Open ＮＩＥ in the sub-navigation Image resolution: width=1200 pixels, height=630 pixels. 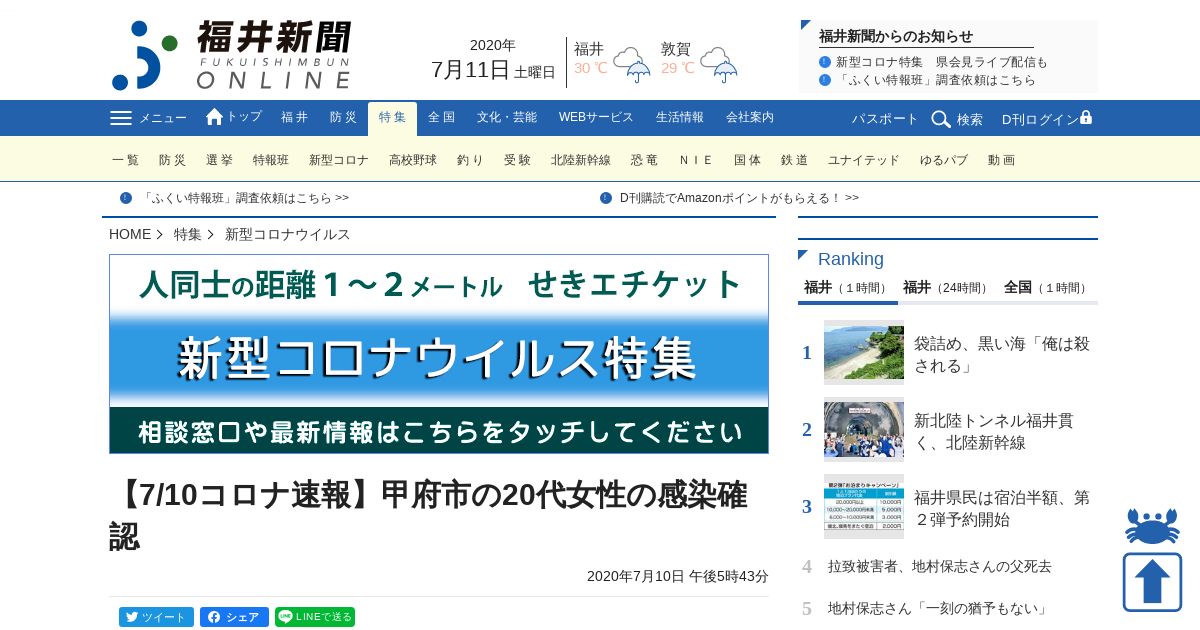697,160
